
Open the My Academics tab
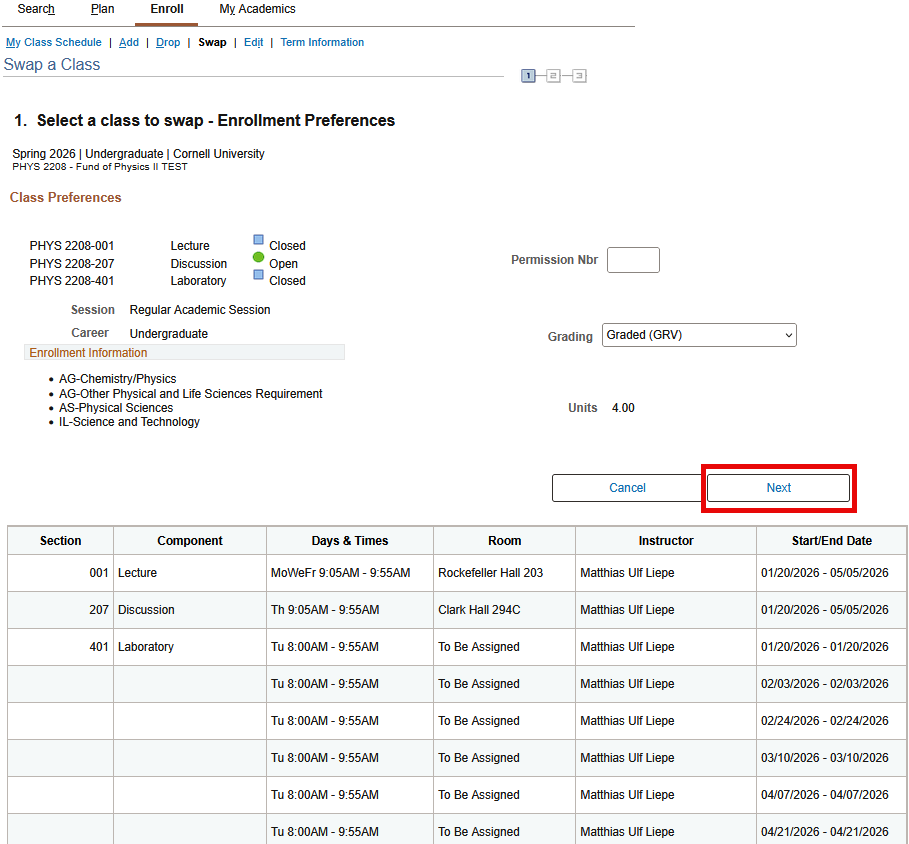[256, 9]
